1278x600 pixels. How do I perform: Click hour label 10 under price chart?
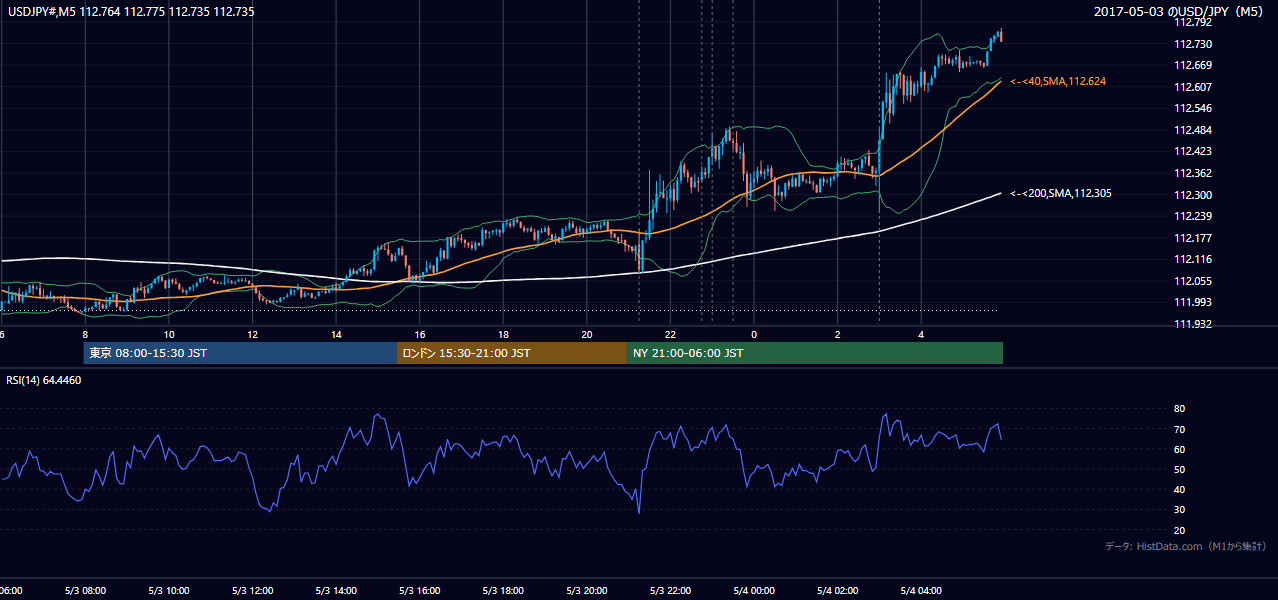(x=169, y=334)
